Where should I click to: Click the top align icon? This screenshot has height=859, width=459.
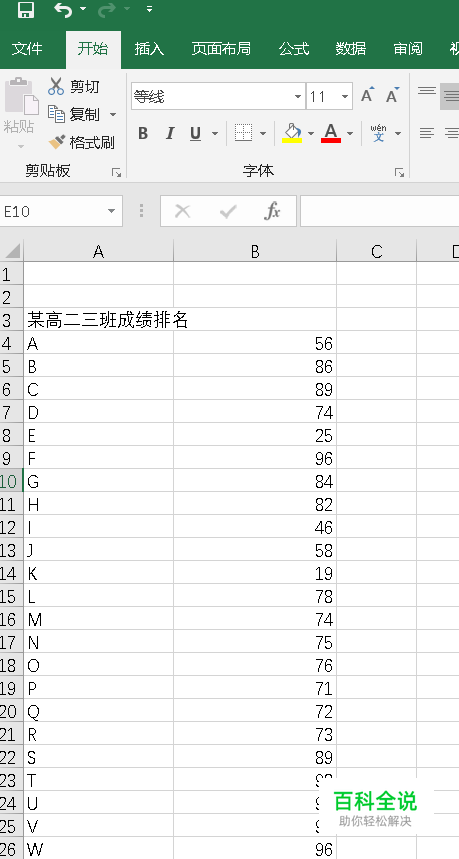tap(427, 91)
